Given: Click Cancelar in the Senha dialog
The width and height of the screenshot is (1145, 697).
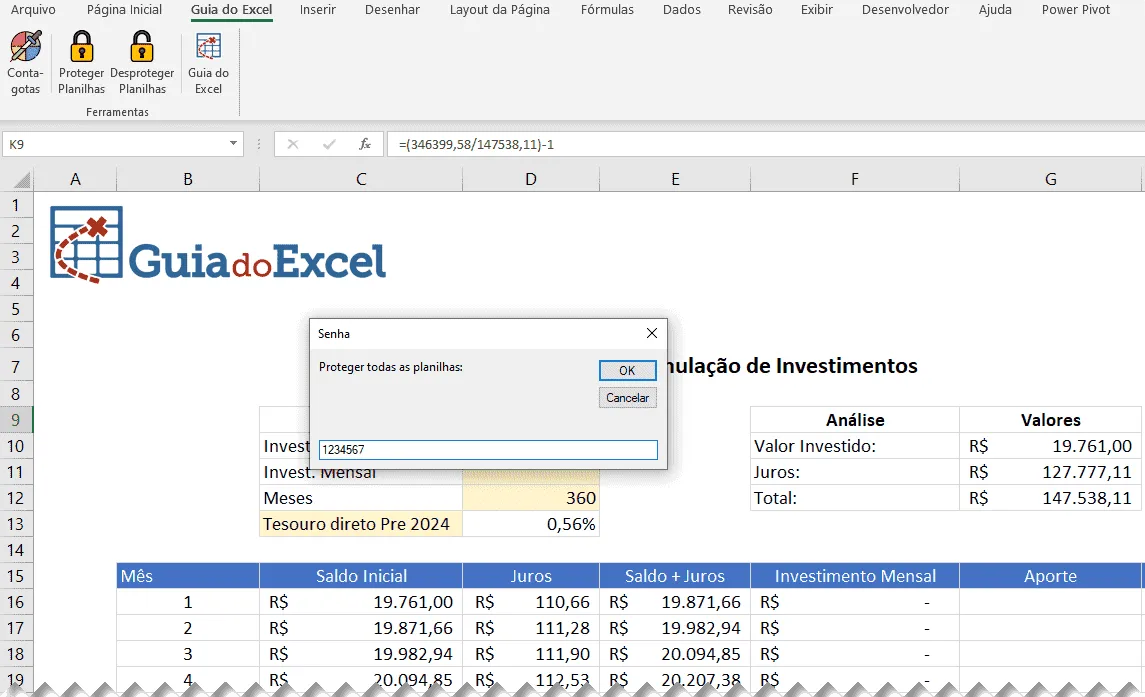Looking at the screenshot, I should click(627, 397).
